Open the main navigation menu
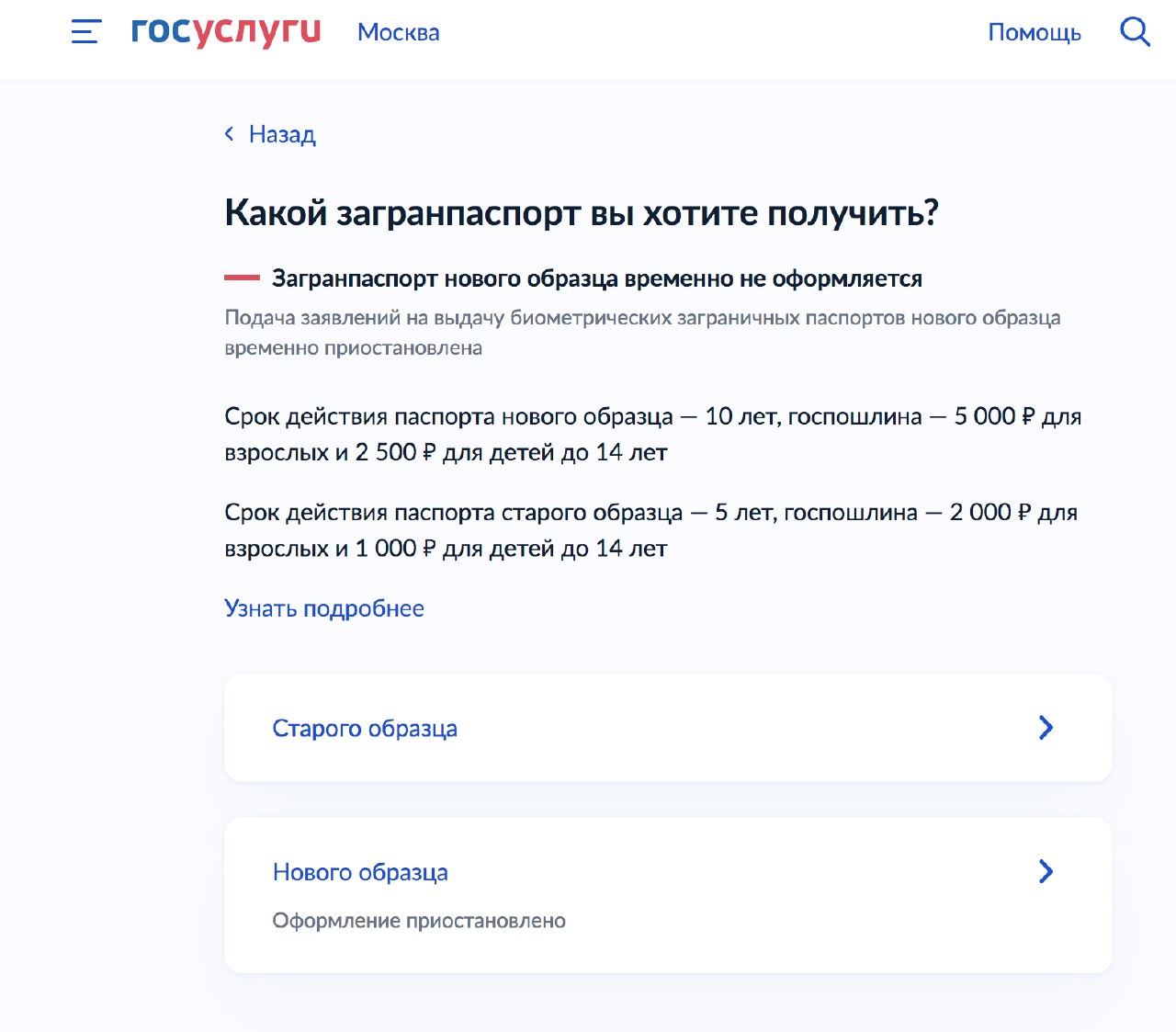Viewport: 1176px width, 1032px height. click(x=85, y=32)
